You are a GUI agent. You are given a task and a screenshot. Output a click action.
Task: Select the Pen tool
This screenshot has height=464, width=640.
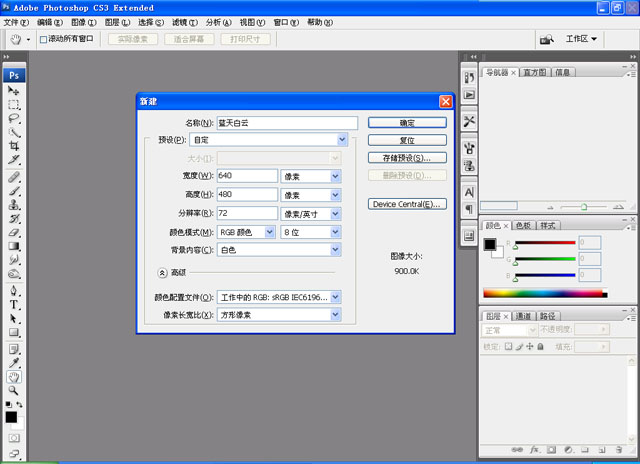point(14,291)
